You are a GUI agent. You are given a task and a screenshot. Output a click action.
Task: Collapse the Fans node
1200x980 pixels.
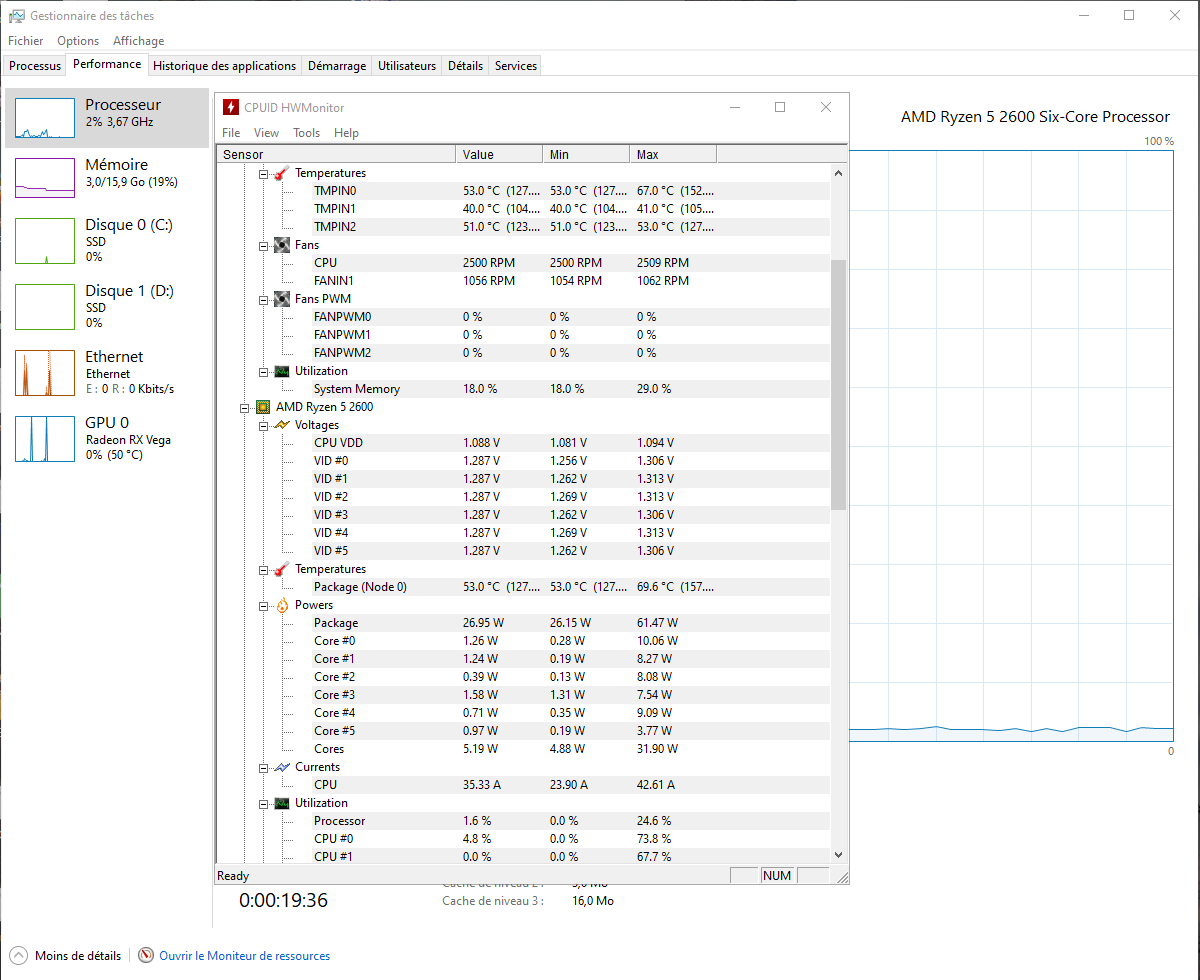click(x=264, y=245)
